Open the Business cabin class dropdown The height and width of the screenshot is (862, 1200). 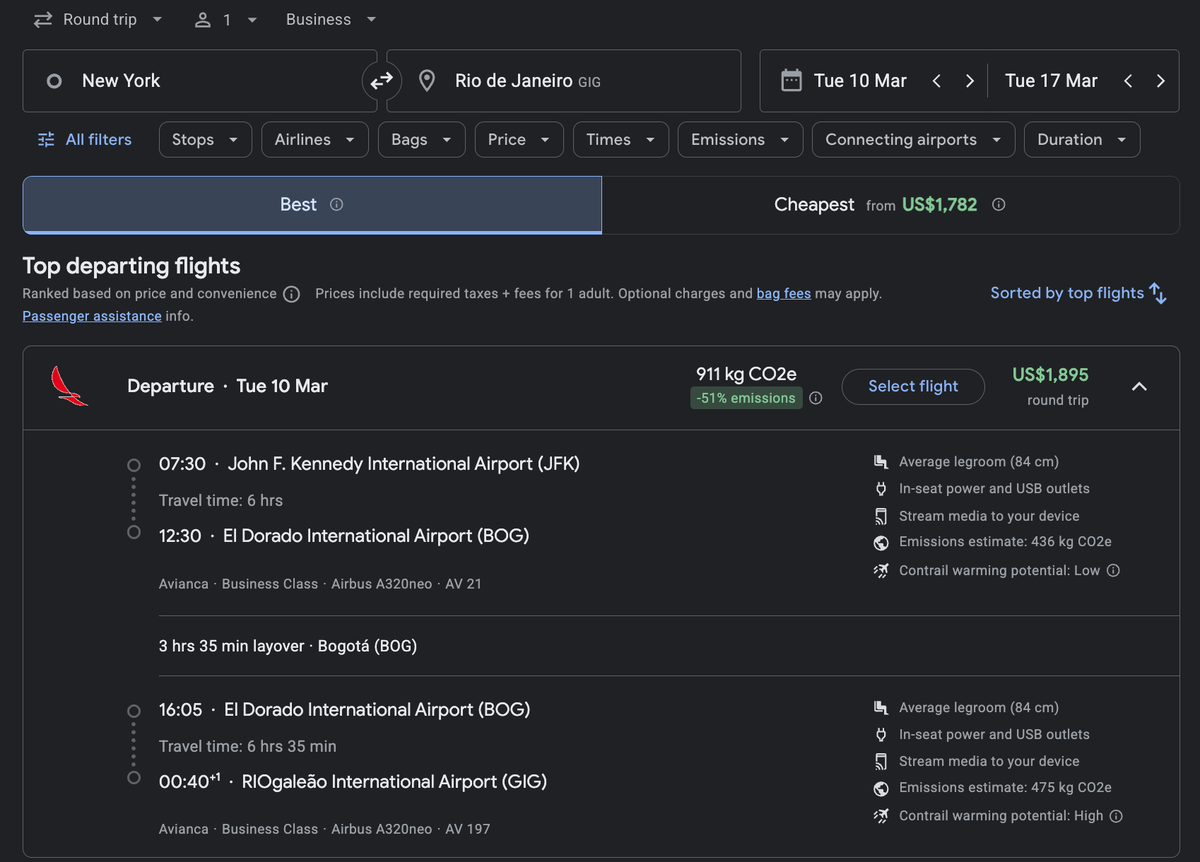click(330, 19)
